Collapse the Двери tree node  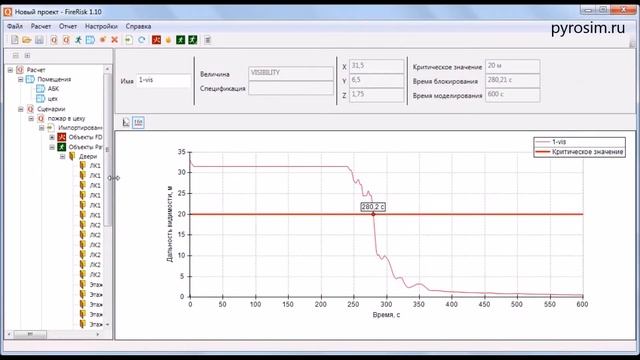coord(62,157)
